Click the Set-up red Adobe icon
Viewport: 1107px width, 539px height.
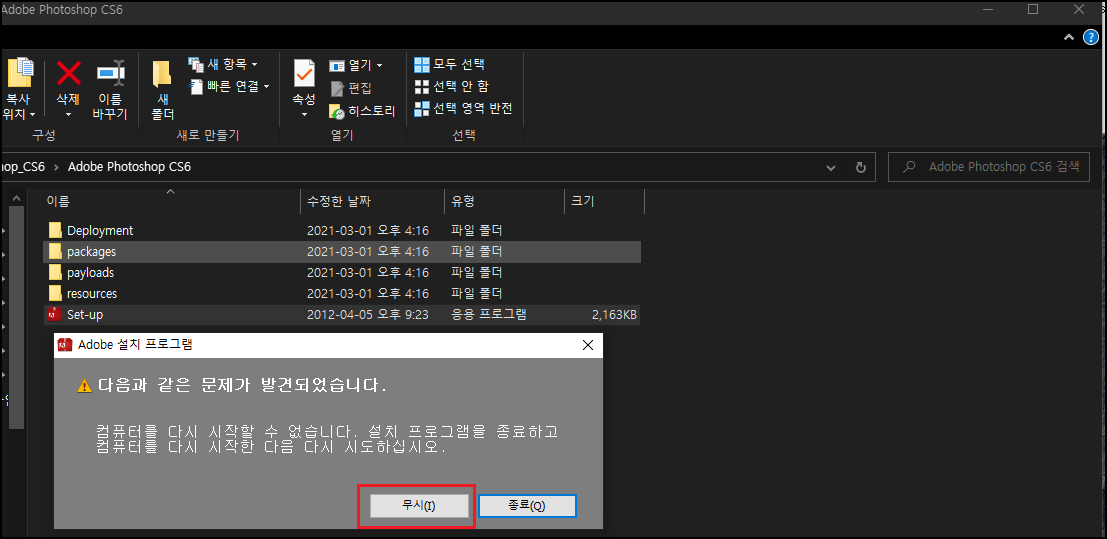(x=56, y=314)
